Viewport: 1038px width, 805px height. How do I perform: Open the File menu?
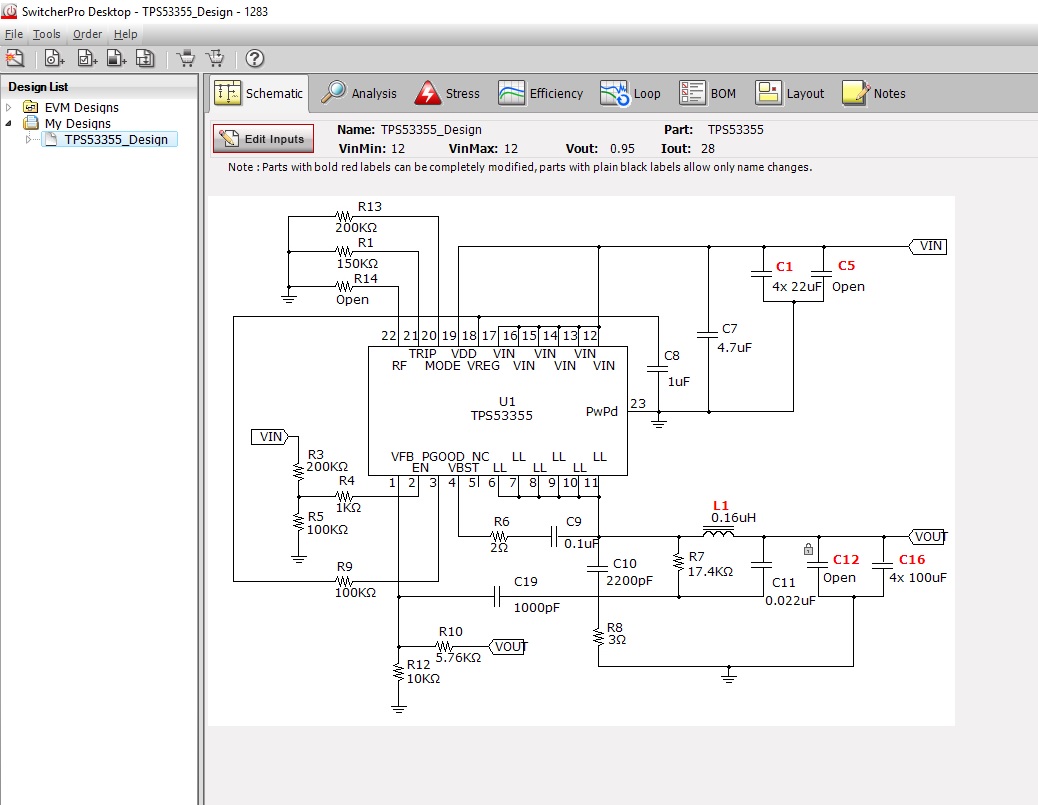(x=13, y=34)
